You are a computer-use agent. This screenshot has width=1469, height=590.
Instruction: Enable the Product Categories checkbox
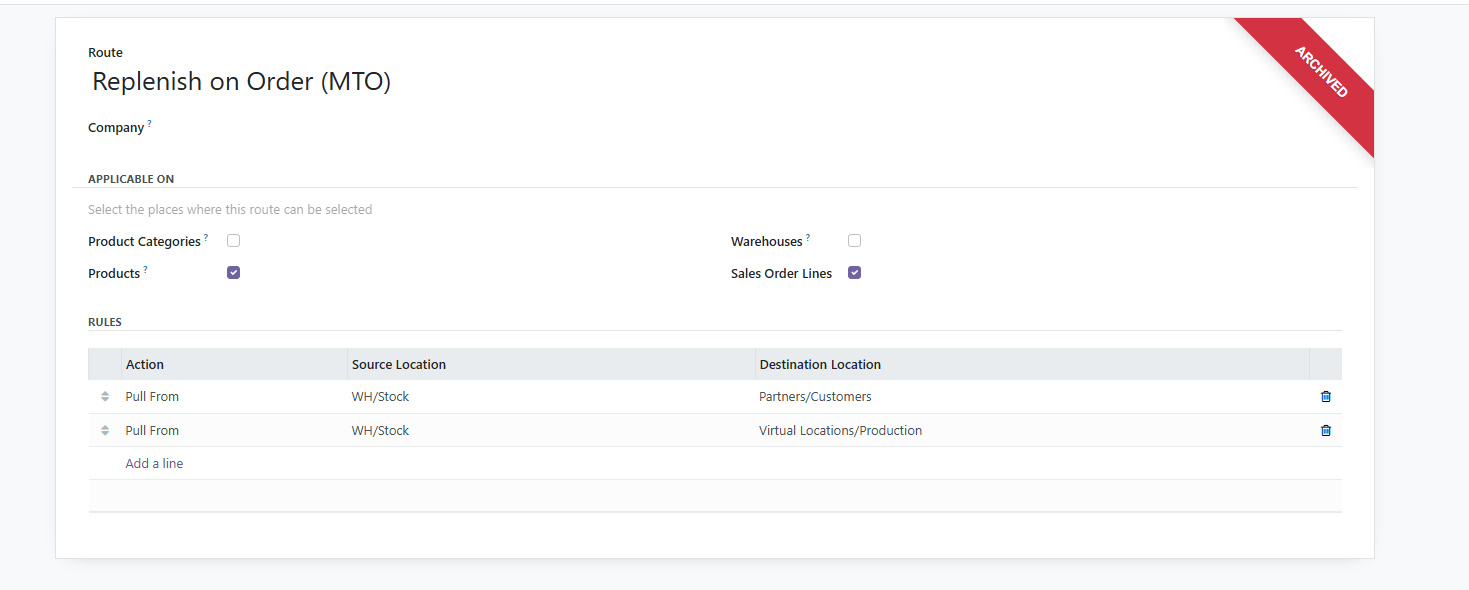(233, 241)
